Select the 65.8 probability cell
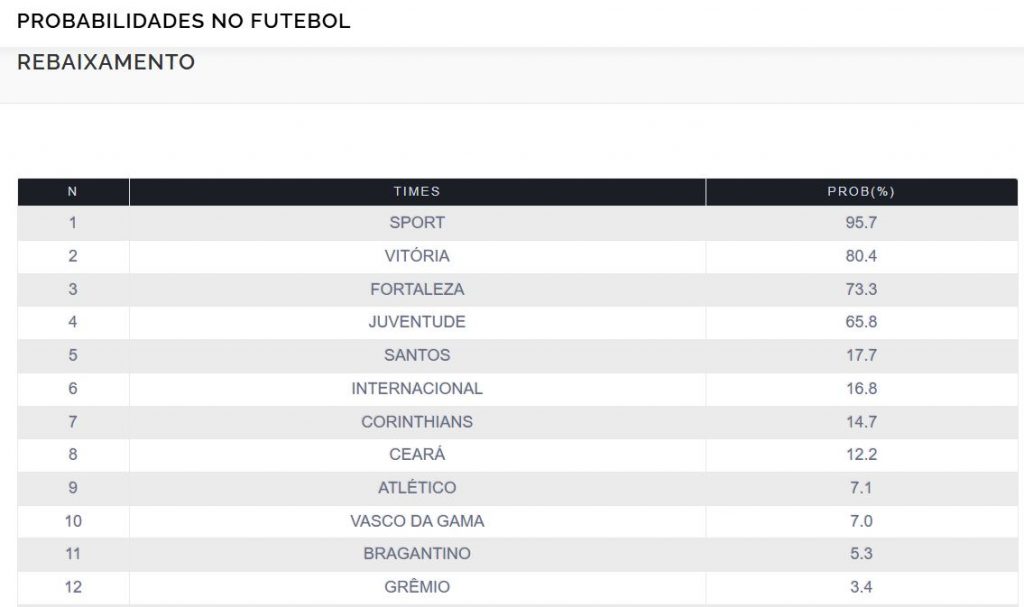 [860, 322]
